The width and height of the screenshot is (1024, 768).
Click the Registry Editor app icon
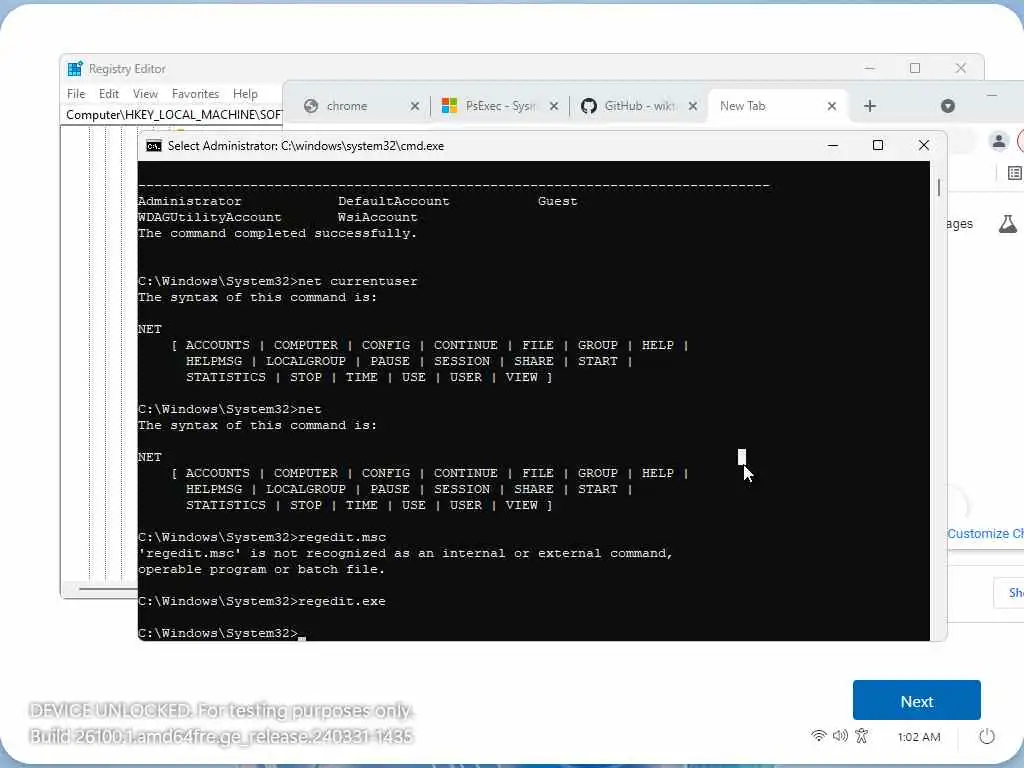(x=75, y=69)
